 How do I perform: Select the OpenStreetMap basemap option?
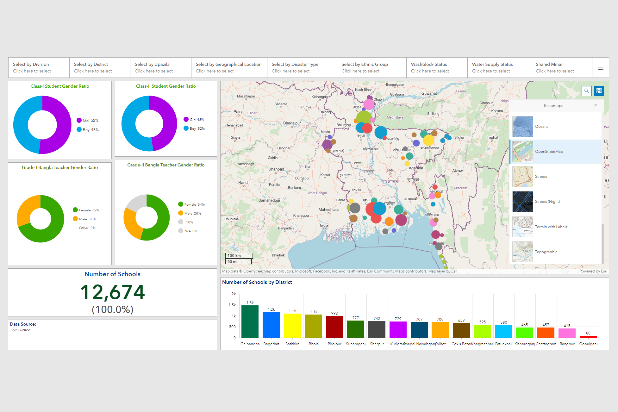tap(525, 151)
